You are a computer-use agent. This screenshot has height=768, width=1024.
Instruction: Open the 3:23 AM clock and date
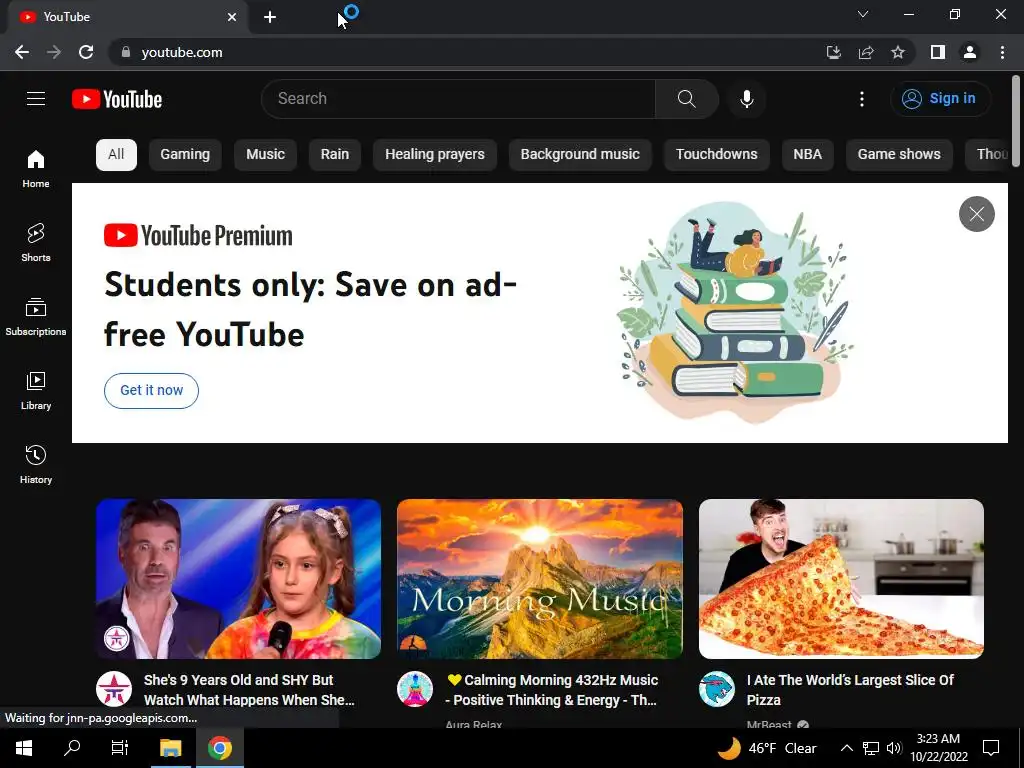938,748
